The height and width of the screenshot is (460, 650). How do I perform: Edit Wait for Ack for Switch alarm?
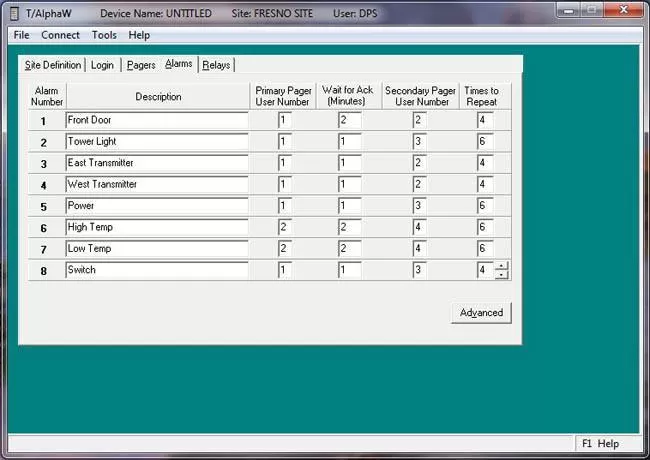click(349, 270)
